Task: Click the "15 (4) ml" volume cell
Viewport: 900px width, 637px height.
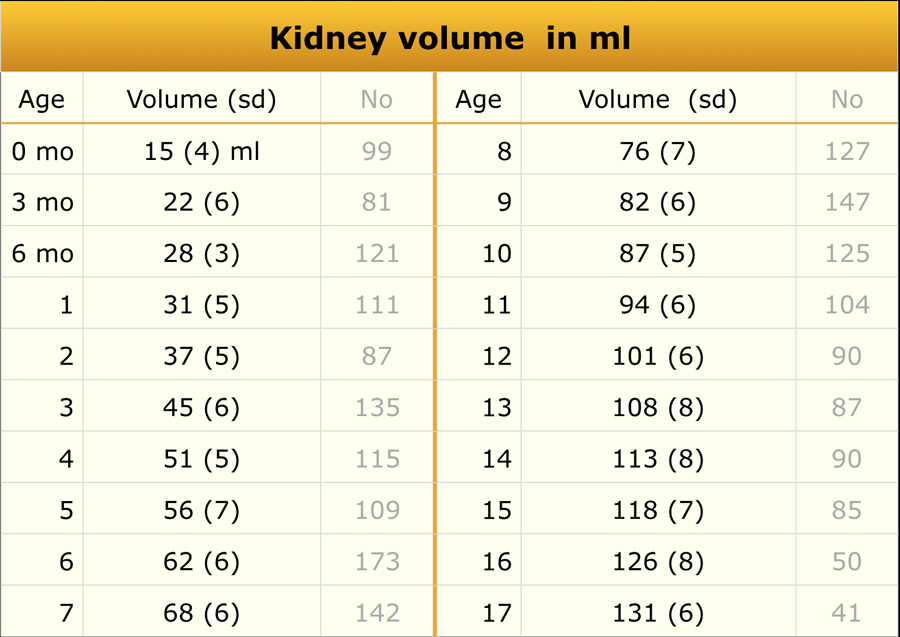Action: click(x=202, y=152)
